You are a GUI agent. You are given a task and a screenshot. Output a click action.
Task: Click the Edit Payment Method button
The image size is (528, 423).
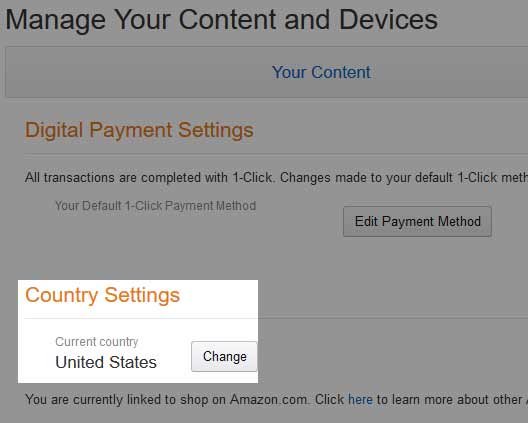coord(417,222)
